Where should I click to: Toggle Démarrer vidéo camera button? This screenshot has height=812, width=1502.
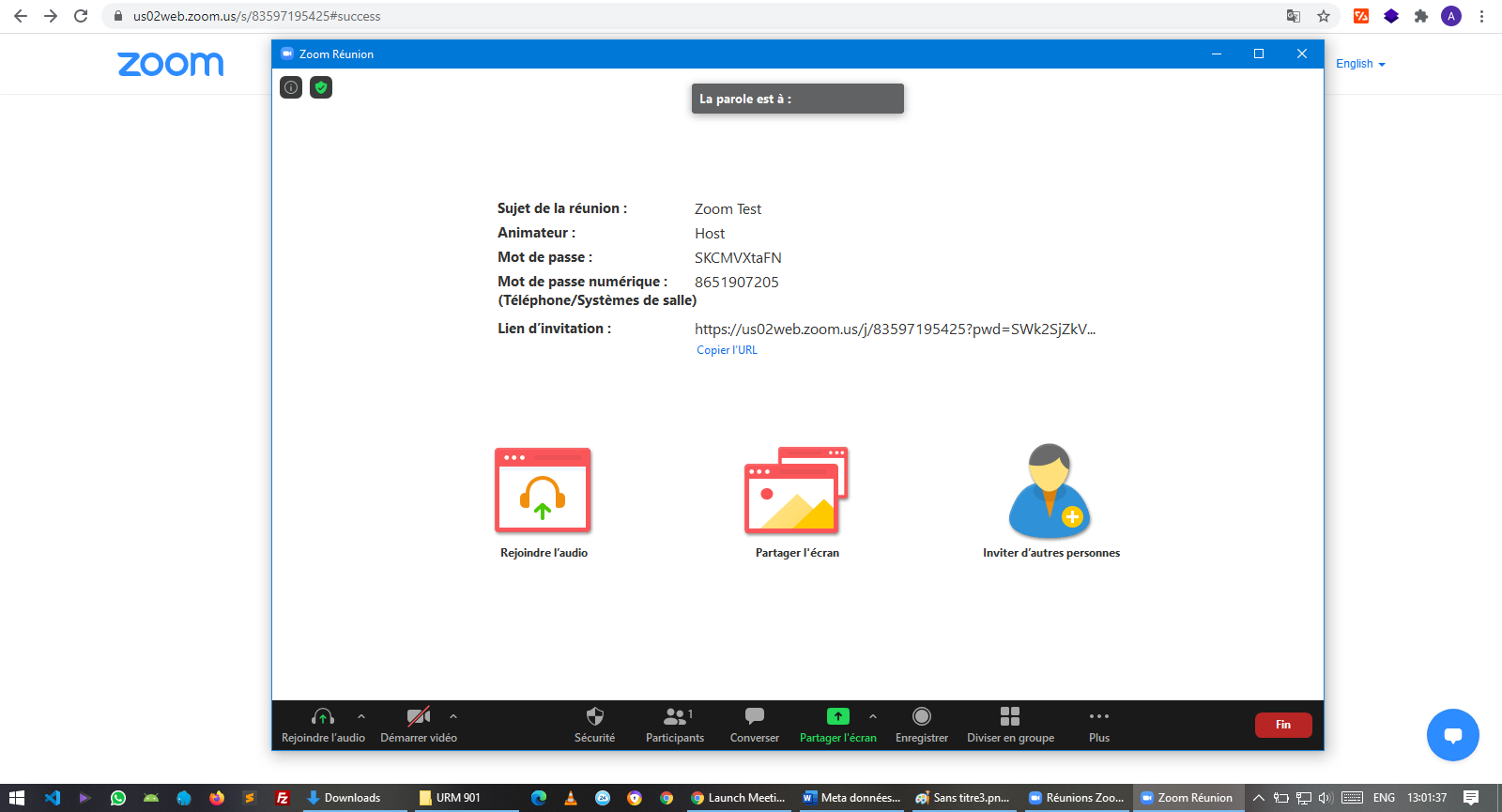click(418, 724)
